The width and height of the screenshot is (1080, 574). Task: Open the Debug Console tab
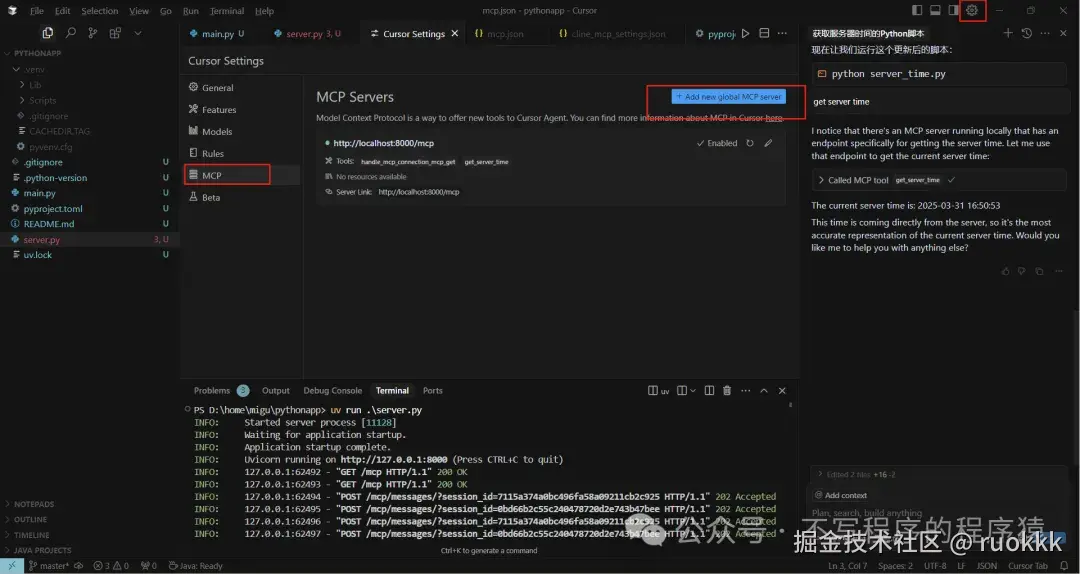333,391
